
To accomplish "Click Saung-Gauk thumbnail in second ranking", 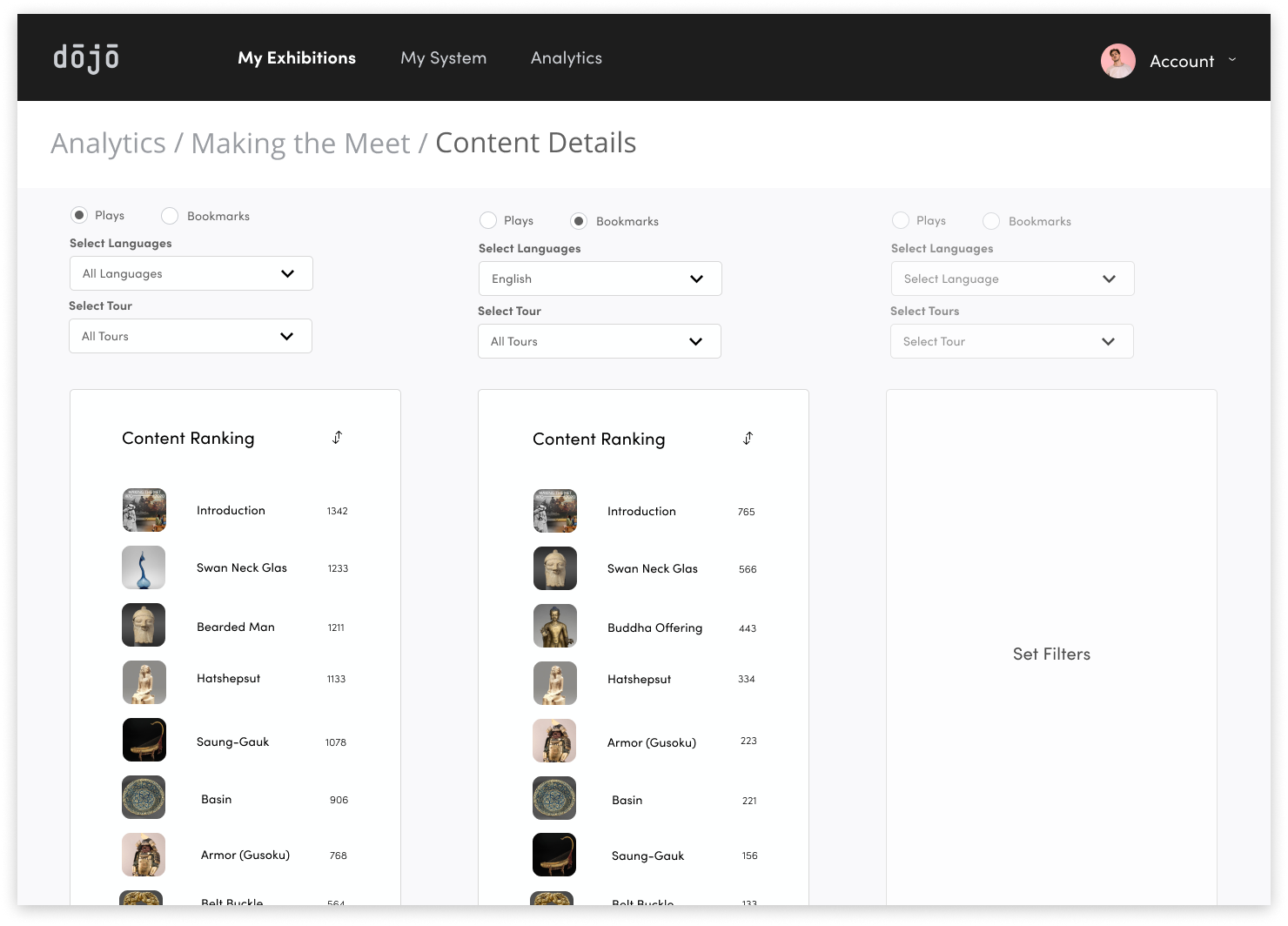I will pyautogui.click(x=554, y=856).
